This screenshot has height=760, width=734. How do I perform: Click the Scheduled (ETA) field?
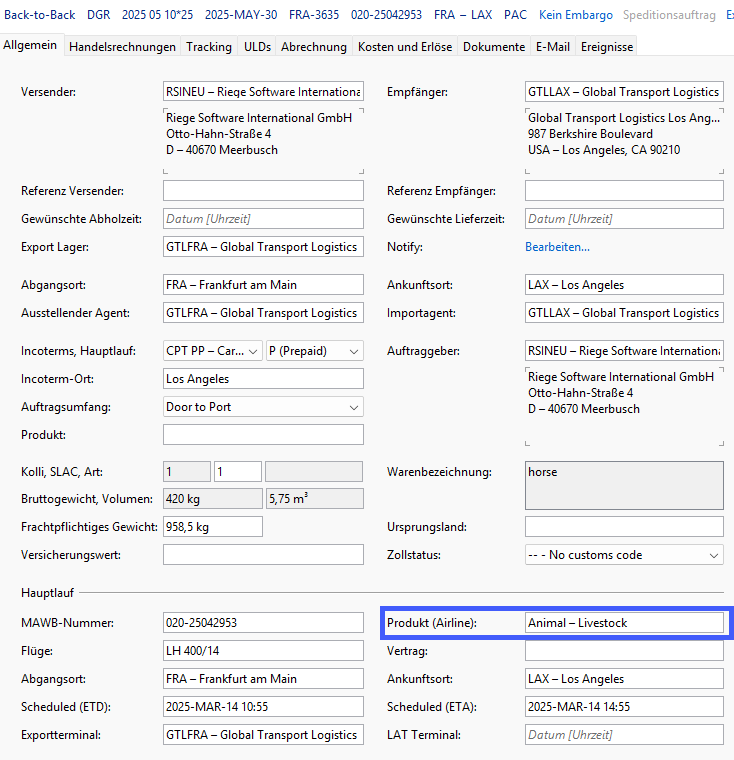click(x=624, y=707)
